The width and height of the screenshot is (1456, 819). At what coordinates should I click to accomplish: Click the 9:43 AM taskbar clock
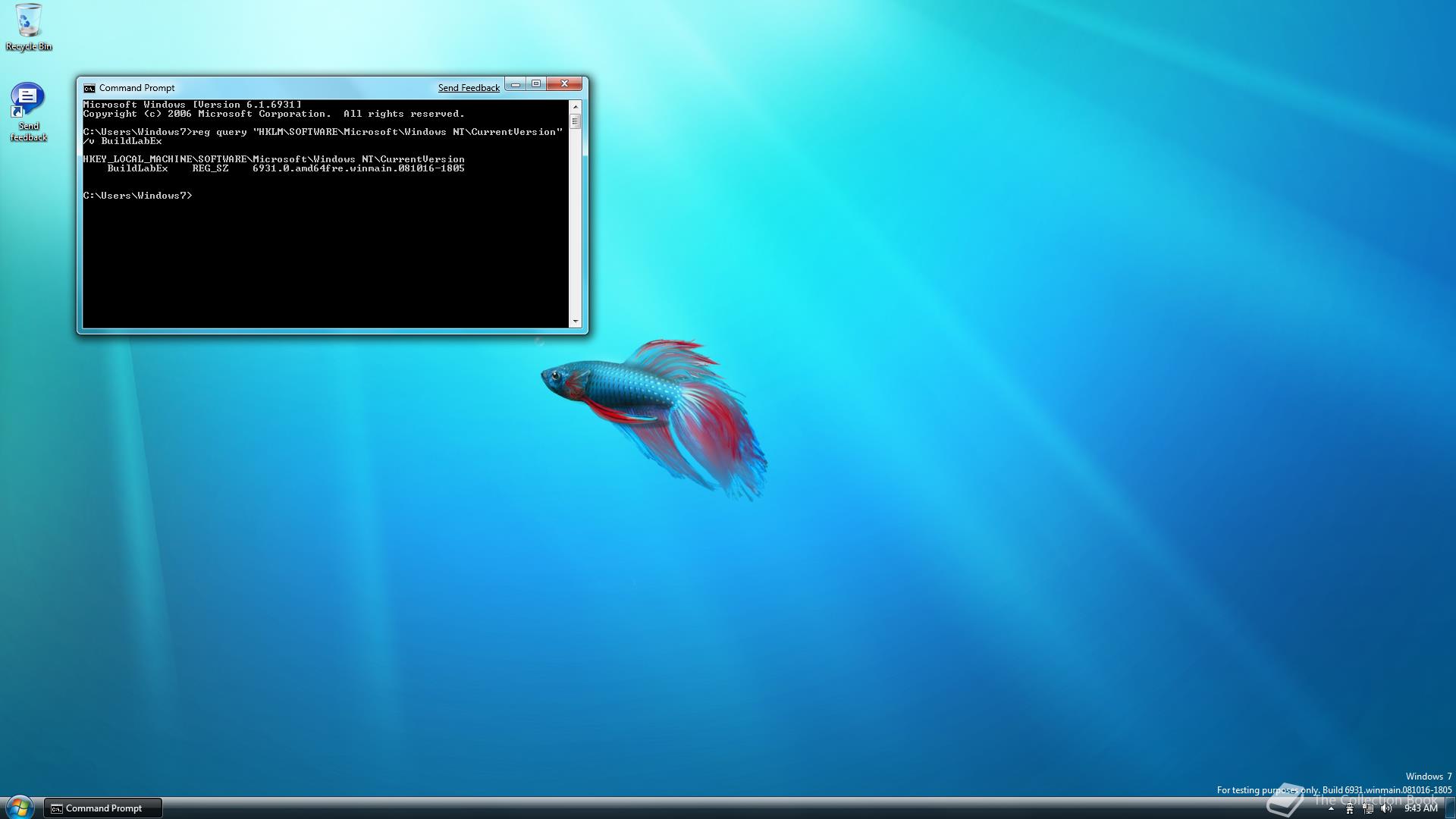[x=1420, y=809]
